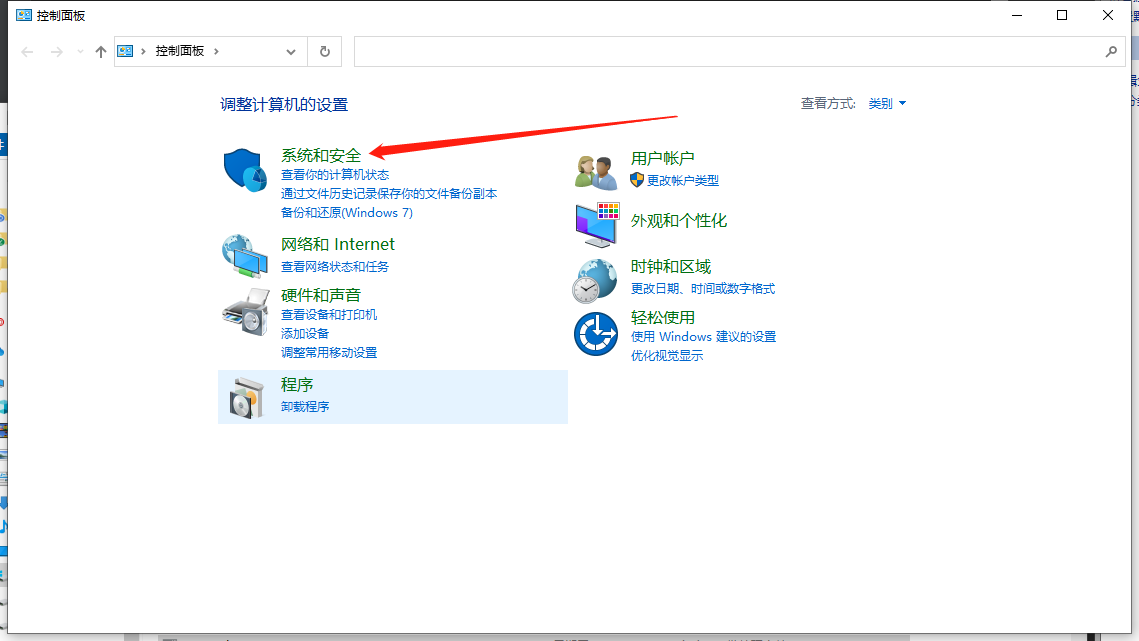This screenshot has height=641, width=1139.
Task: Expand the address bar history dropdown
Action: point(291,52)
